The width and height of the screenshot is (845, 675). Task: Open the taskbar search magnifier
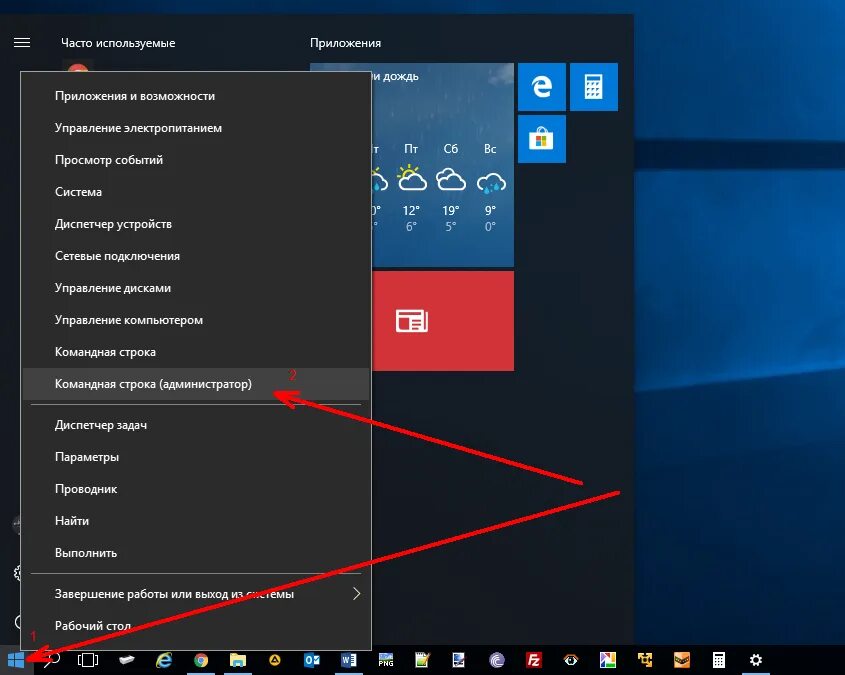point(51,659)
